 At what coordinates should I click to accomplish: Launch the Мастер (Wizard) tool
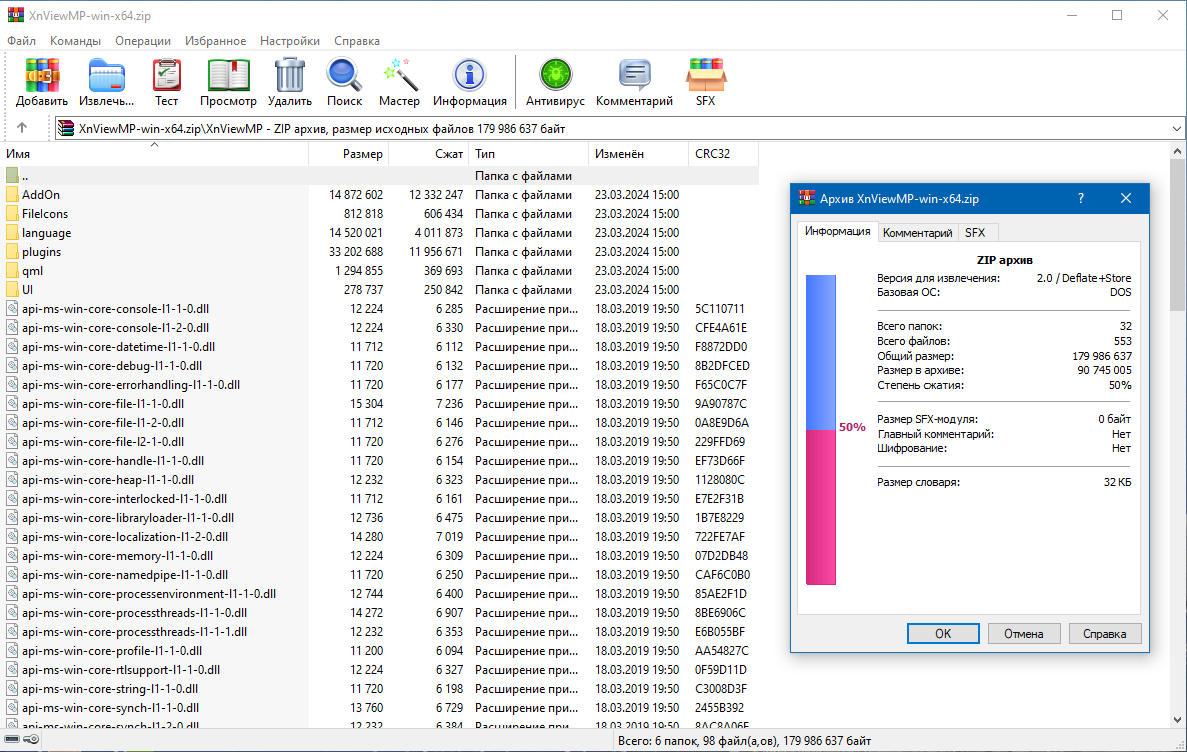[399, 76]
